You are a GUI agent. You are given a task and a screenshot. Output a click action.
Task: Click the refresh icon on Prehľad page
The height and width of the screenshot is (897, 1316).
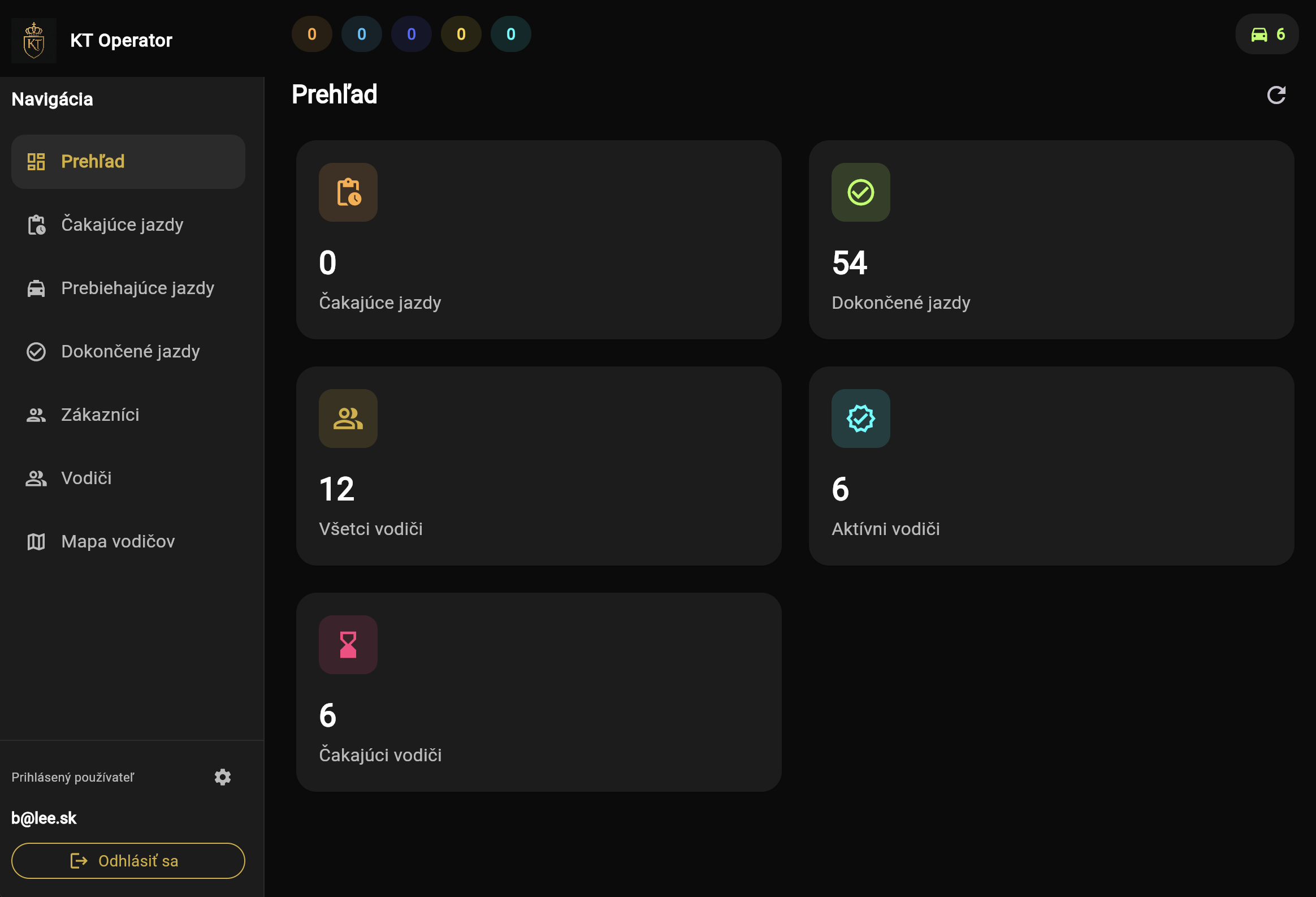pyautogui.click(x=1277, y=94)
